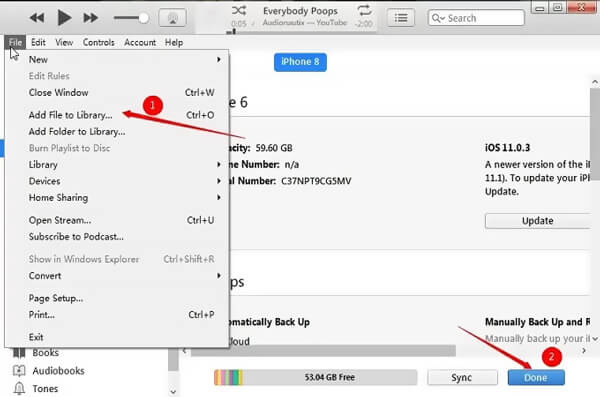Select Books in the sidebar
Screen dimensions: 600x397
point(46,353)
